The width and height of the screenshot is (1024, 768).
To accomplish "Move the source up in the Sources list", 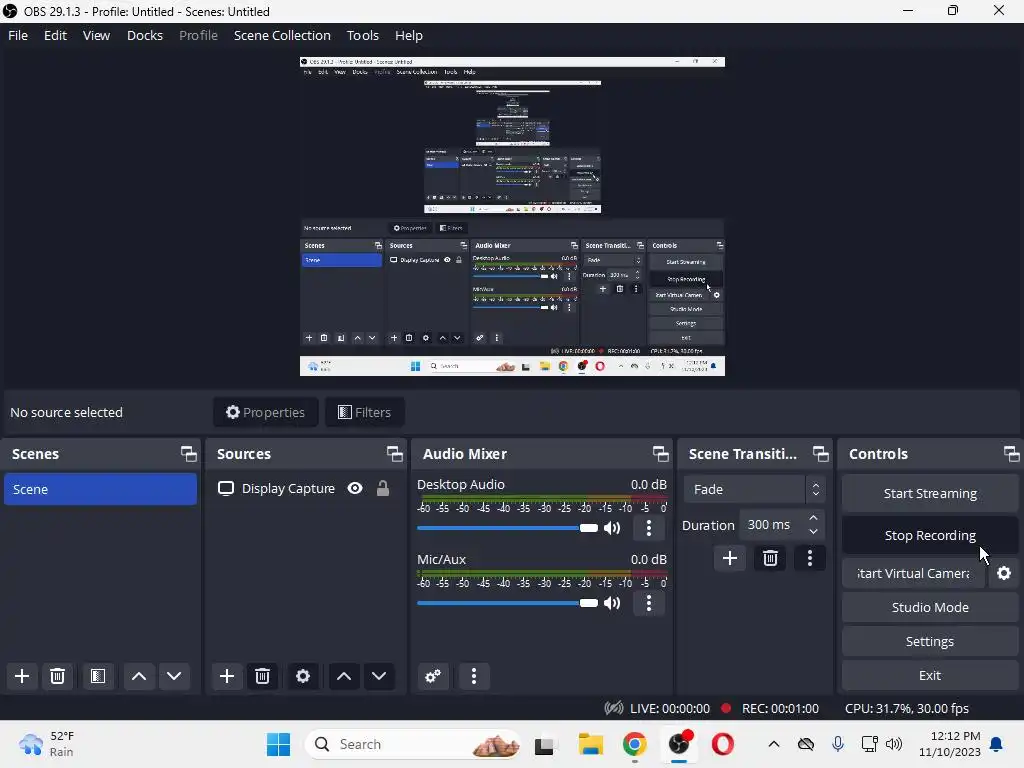I will (344, 676).
